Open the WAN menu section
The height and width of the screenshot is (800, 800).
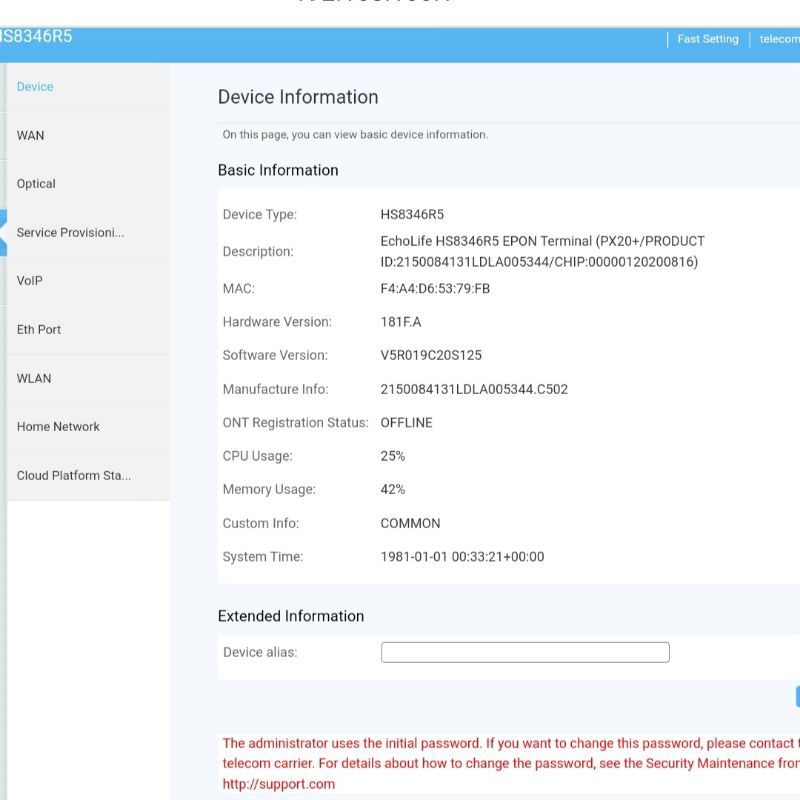[31, 135]
